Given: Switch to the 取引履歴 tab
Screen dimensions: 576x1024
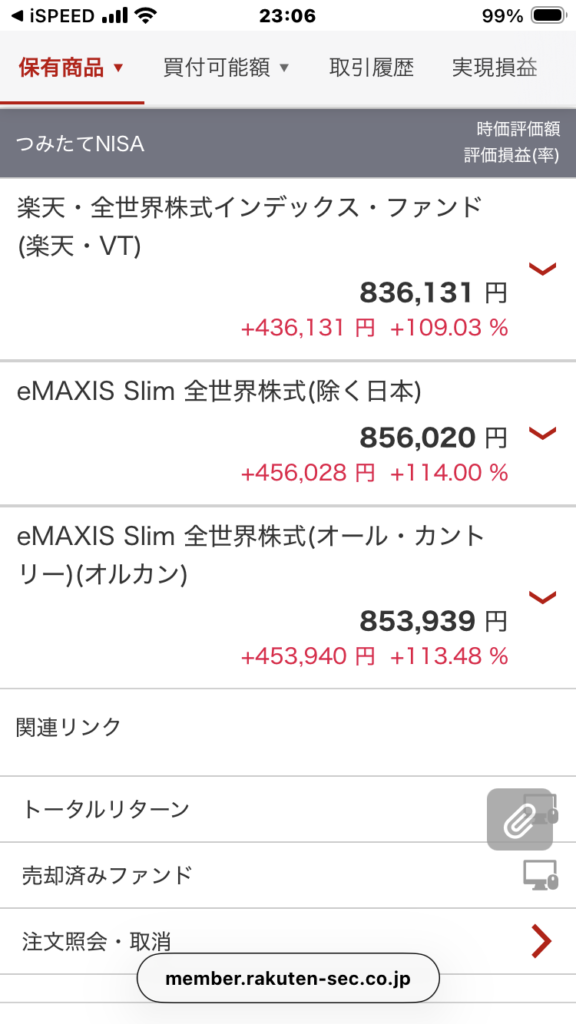Looking at the screenshot, I should 371,67.
